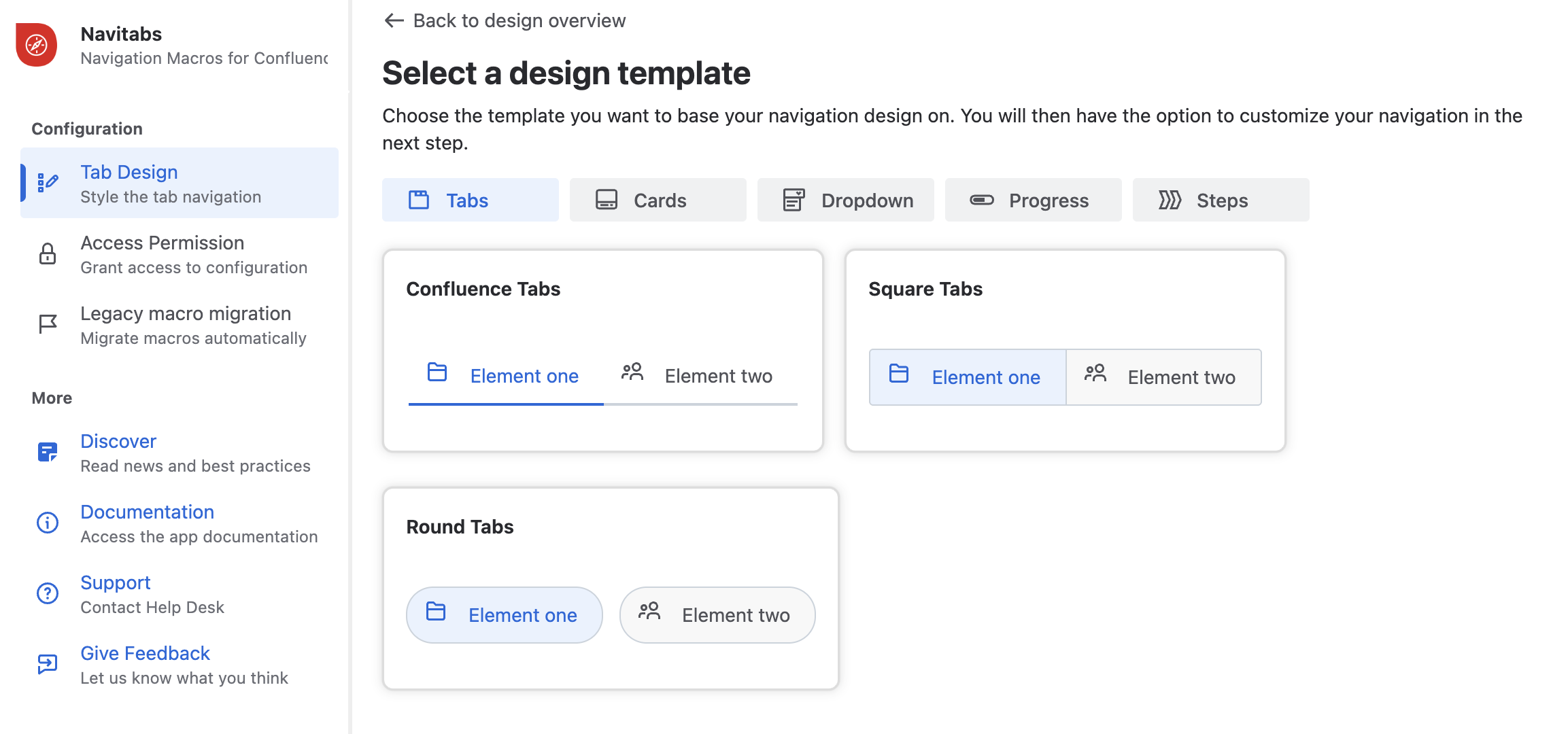Switch to the Dropdown template category
1568x734 pixels.
click(845, 200)
